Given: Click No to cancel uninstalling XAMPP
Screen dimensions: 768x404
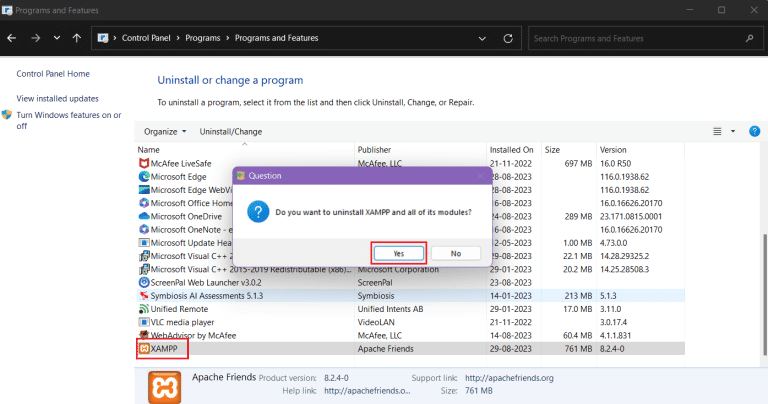Looking at the screenshot, I should click(x=456, y=253).
